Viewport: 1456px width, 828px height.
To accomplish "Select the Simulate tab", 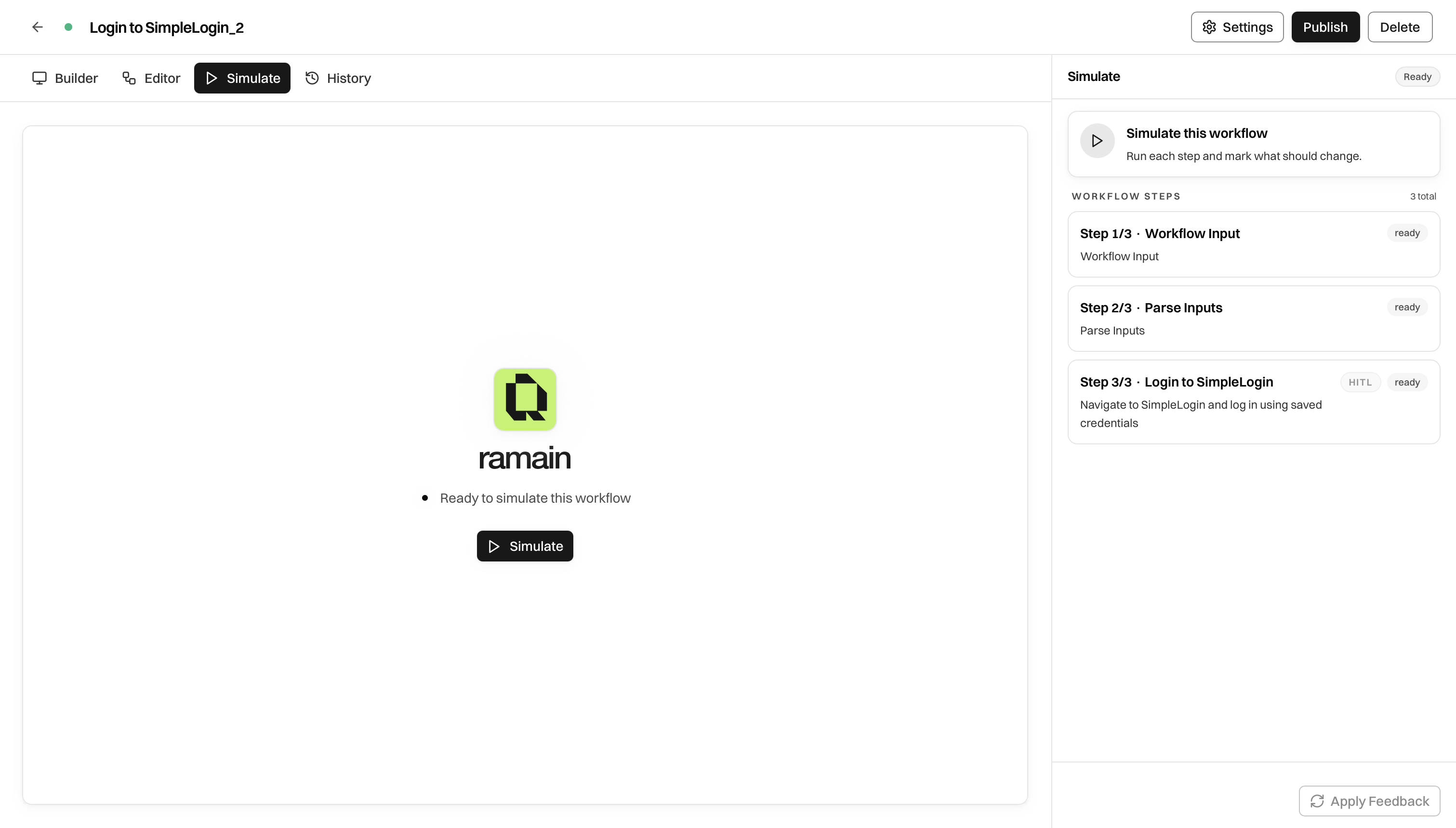I will (x=242, y=78).
